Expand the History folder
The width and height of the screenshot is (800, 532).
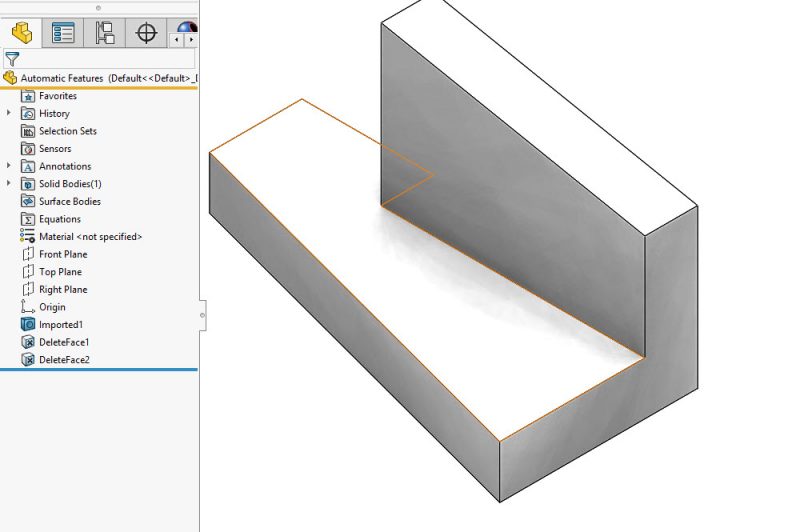click(9, 114)
